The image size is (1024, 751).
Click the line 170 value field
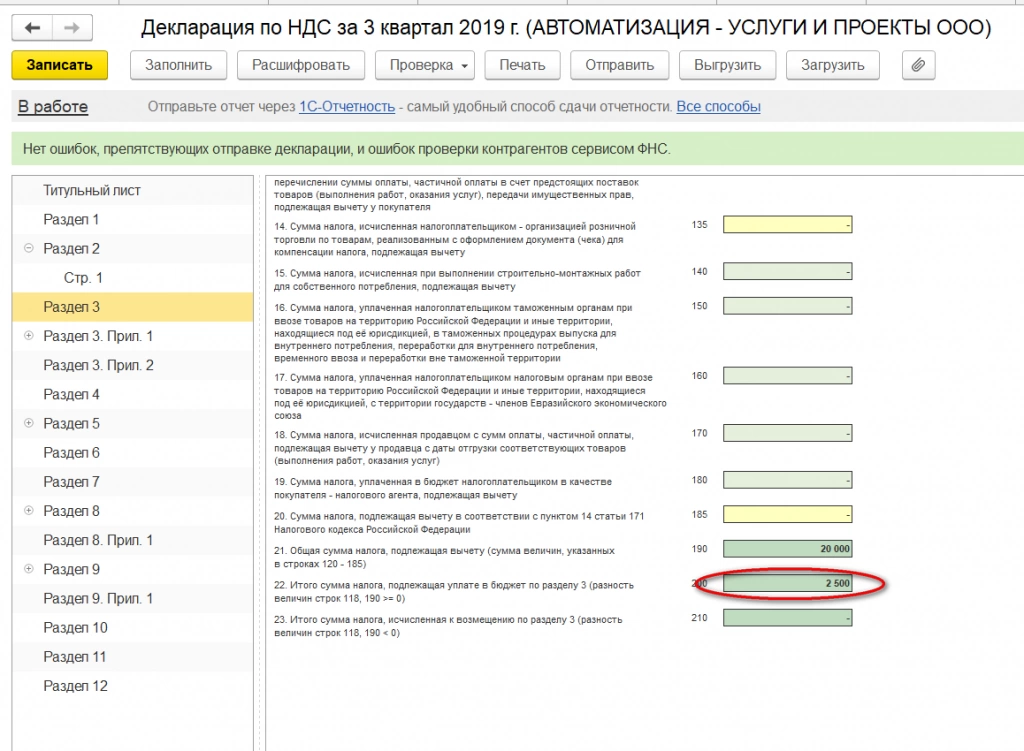coord(788,433)
